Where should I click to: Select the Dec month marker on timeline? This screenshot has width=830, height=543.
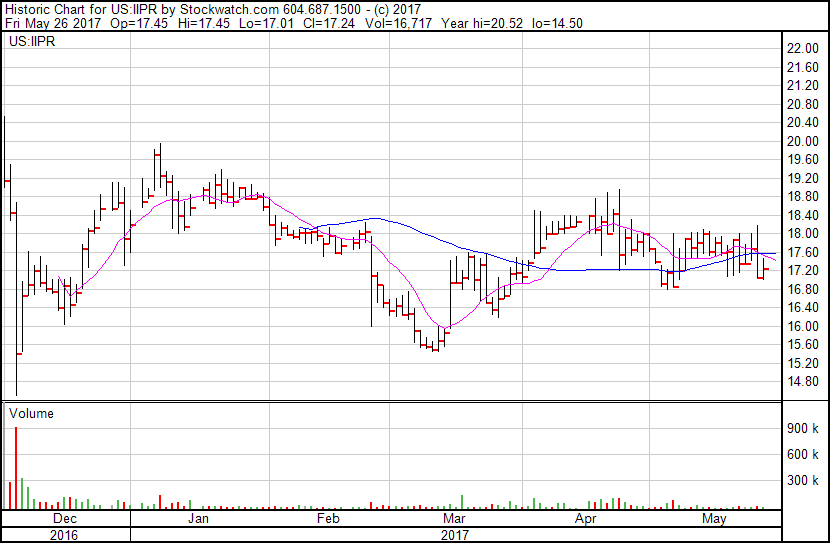point(65,519)
